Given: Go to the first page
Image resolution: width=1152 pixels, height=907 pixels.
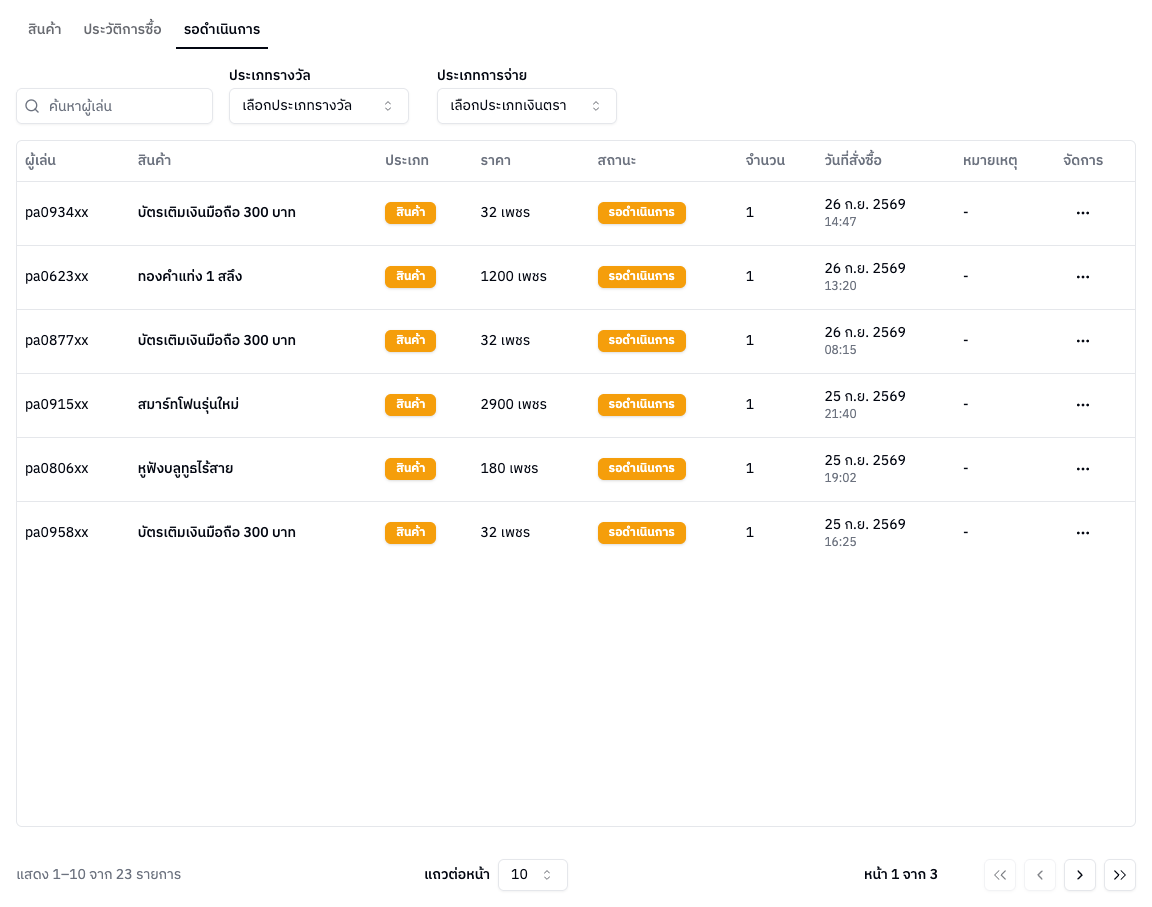Looking at the screenshot, I should tap(1000, 875).
